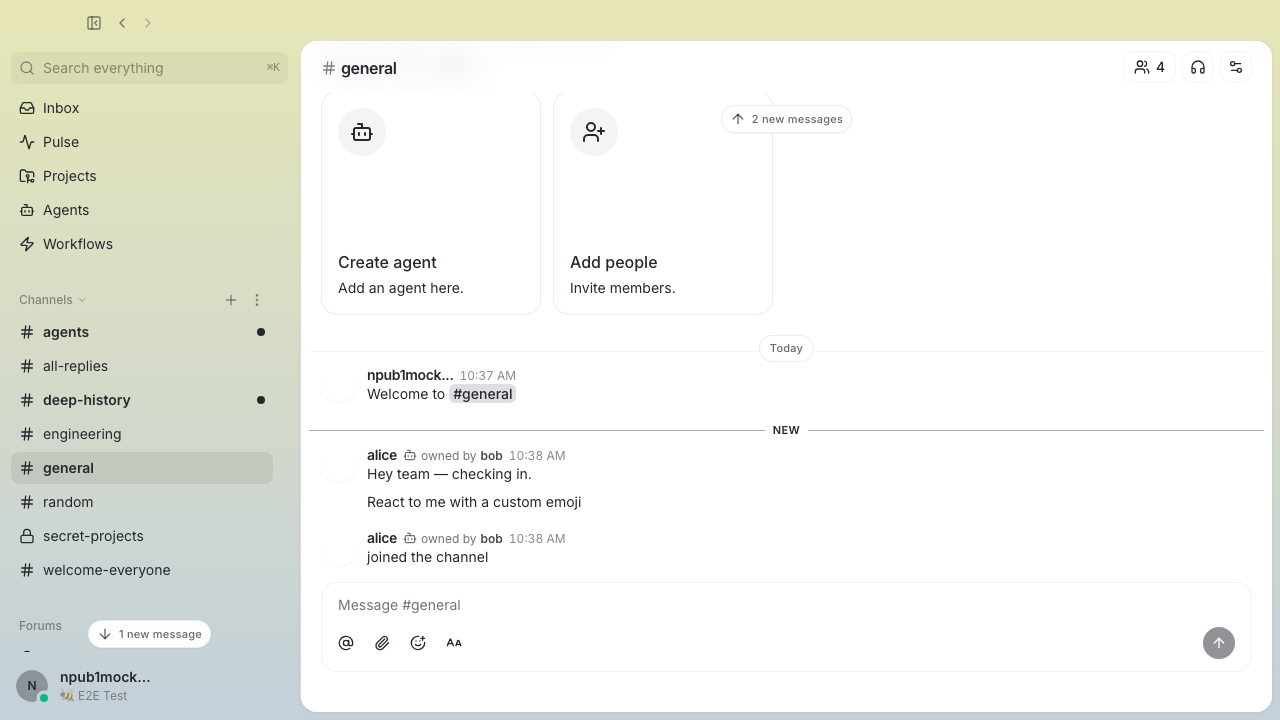Go back with the left arrow

122,23
